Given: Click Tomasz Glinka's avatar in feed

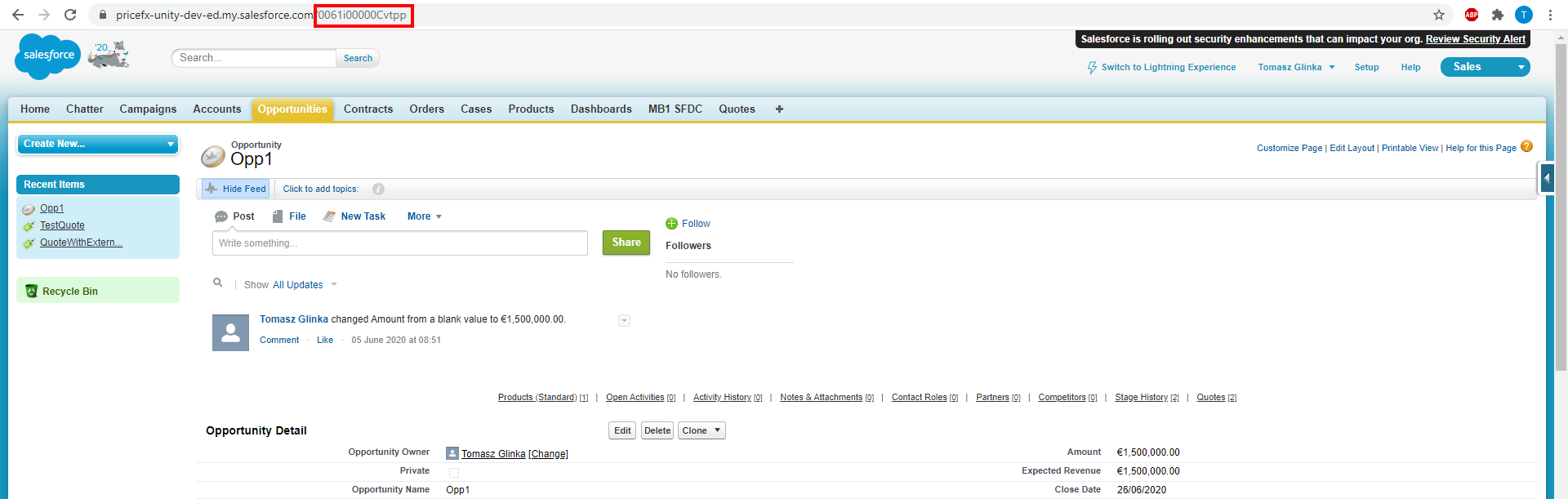Looking at the screenshot, I should [230, 332].
